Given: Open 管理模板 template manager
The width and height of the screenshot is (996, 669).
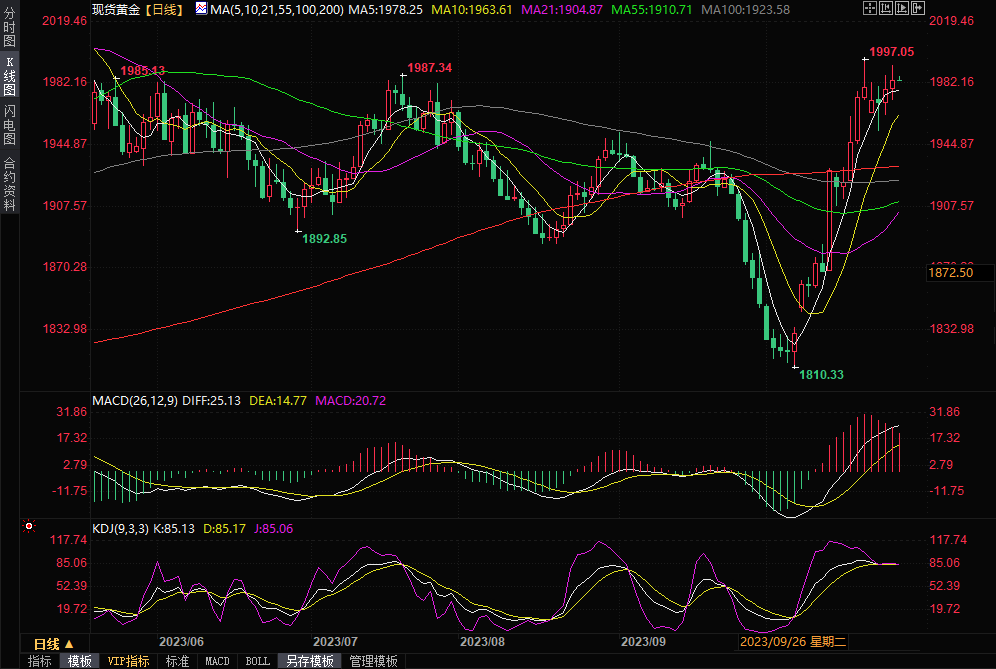Looking at the screenshot, I should 373,661.
